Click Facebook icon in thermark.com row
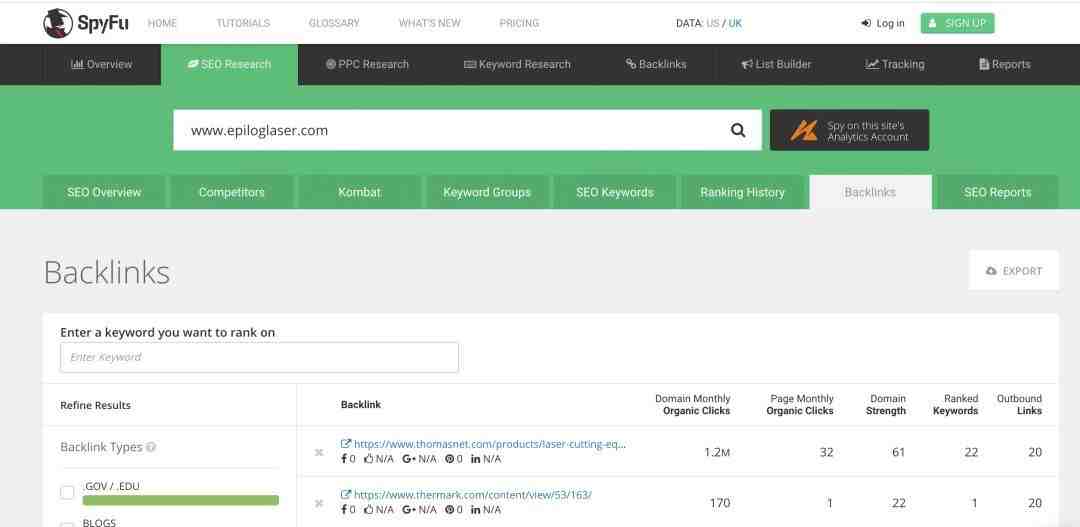1080x527 pixels. click(344, 510)
